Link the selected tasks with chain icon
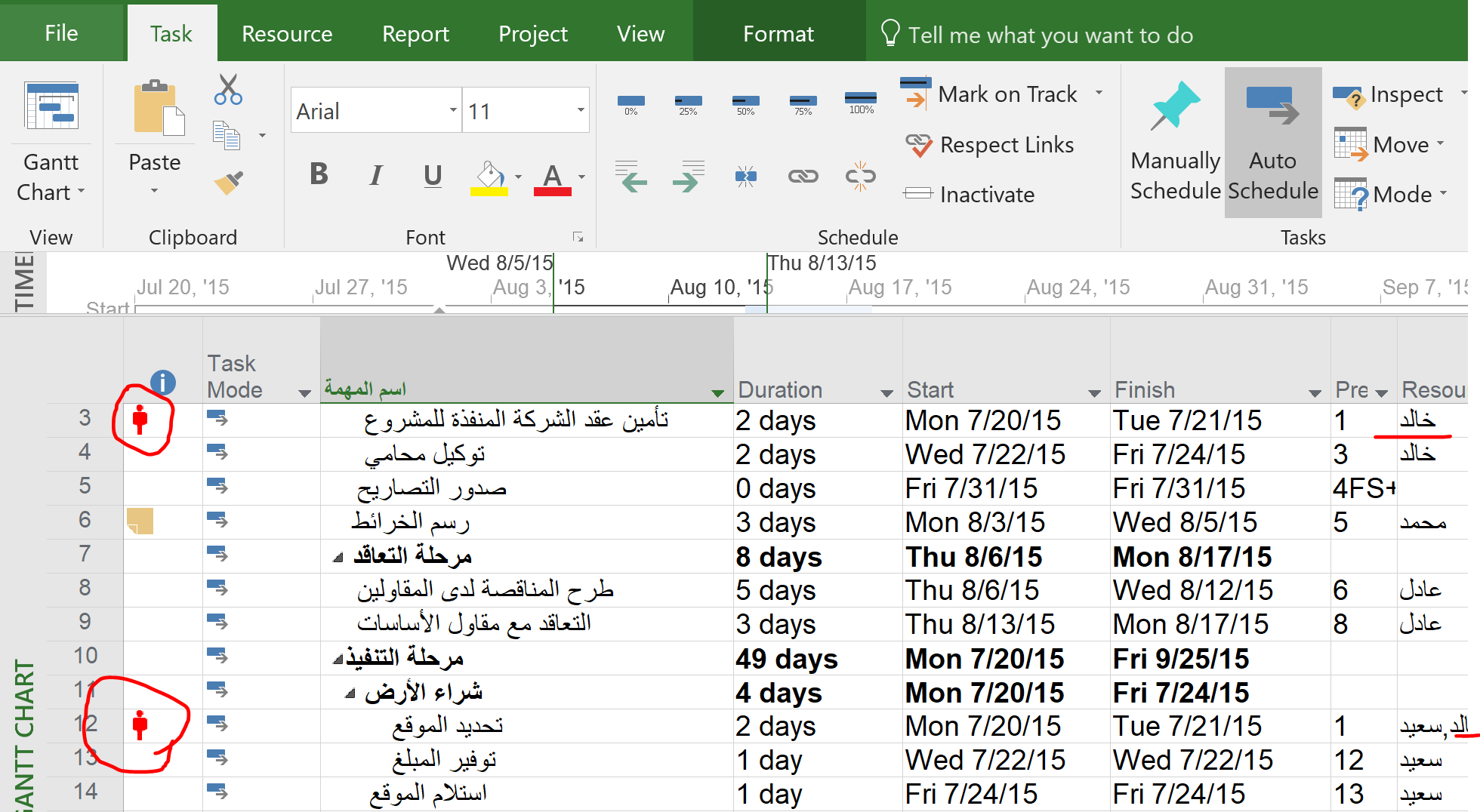 point(803,177)
